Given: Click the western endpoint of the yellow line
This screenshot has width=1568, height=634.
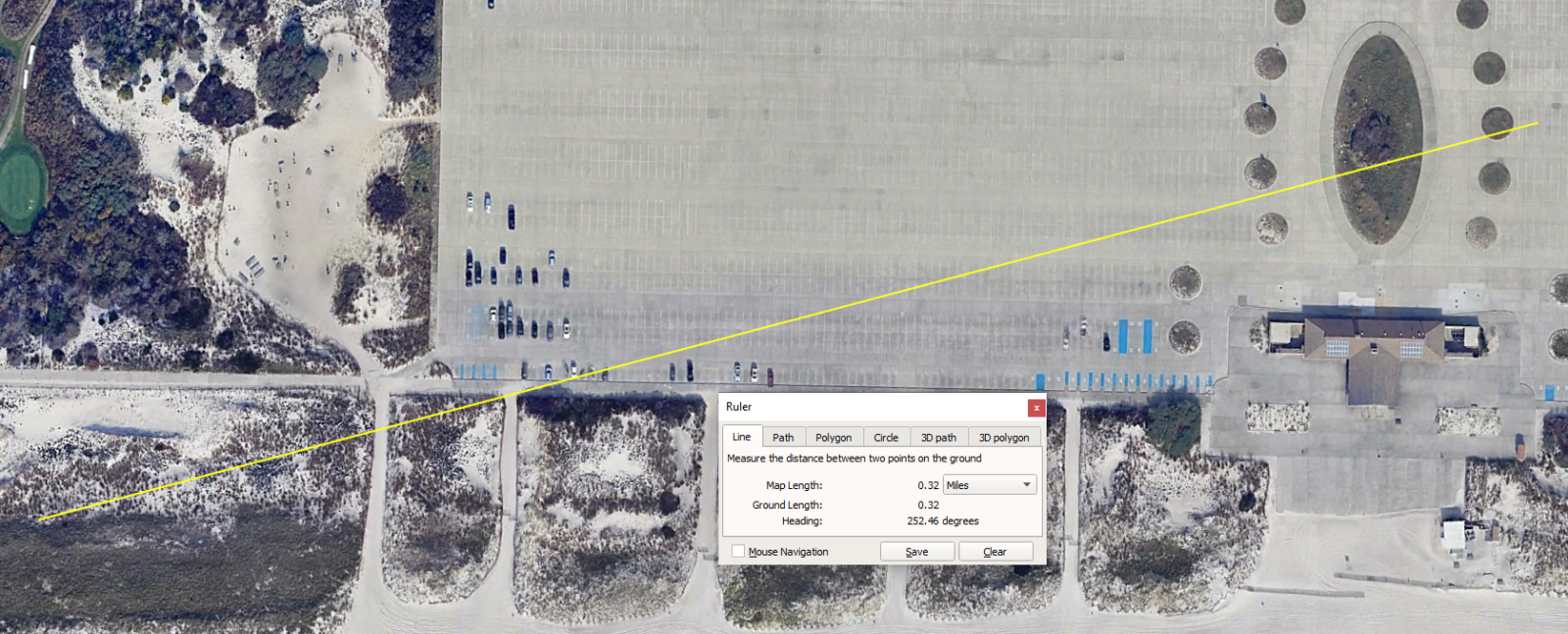Looking at the screenshot, I should (x=40, y=518).
